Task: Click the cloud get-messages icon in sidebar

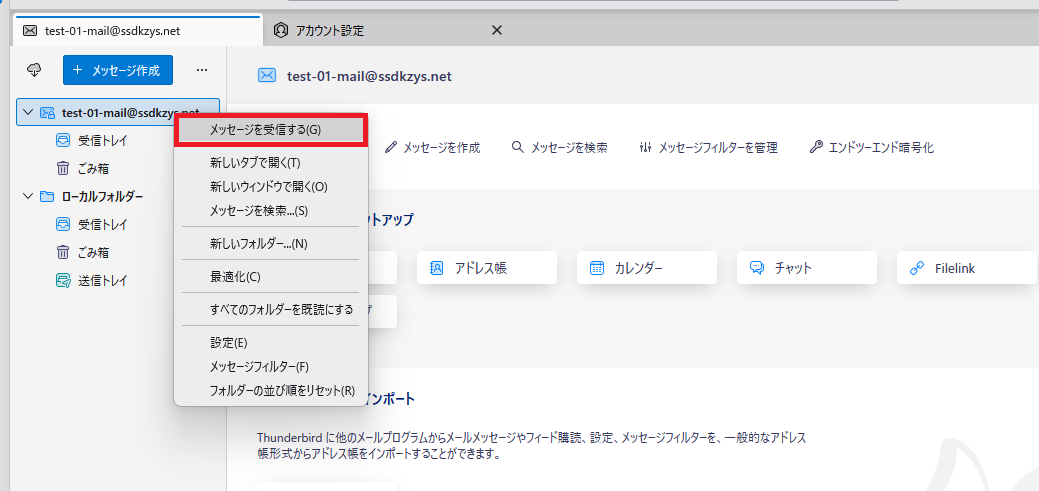Action: [x=34, y=70]
